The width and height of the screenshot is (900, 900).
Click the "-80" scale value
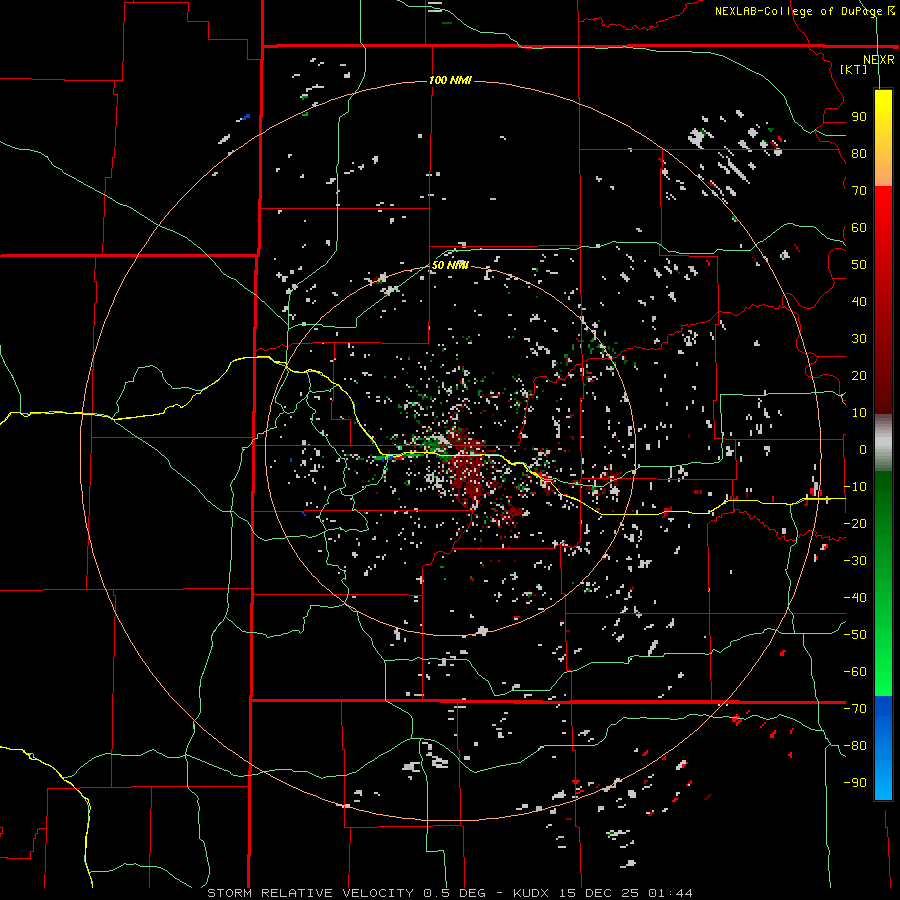pyautogui.click(x=855, y=746)
